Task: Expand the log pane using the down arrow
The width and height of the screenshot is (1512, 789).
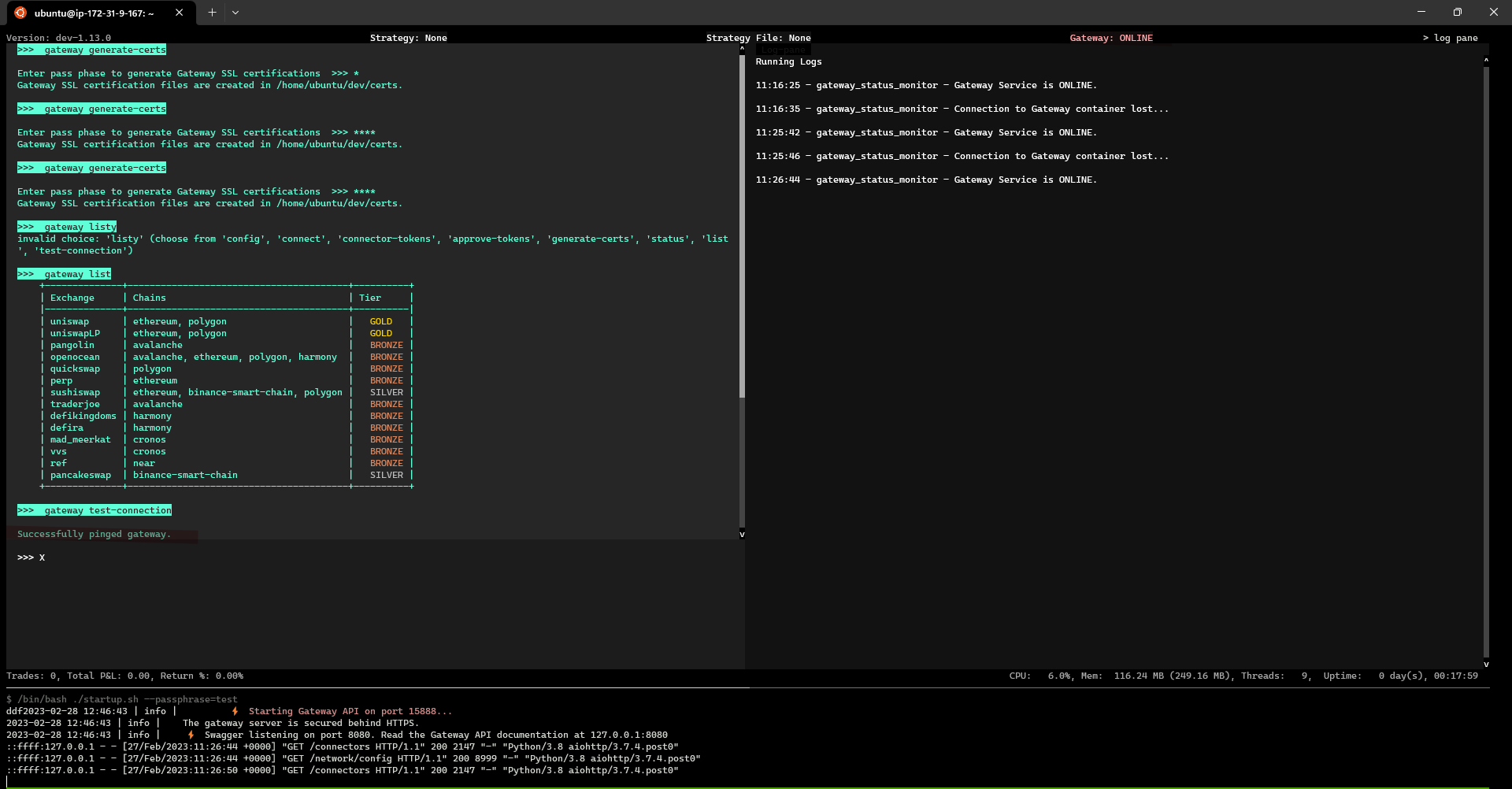Action: click(x=1487, y=664)
